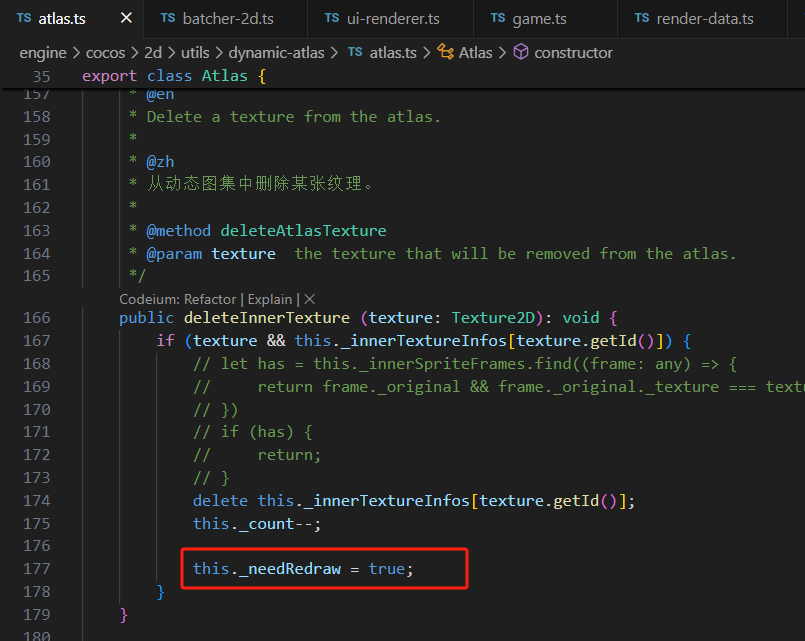
Task: Select the atlas.ts tab
Action: [x=62, y=19]
